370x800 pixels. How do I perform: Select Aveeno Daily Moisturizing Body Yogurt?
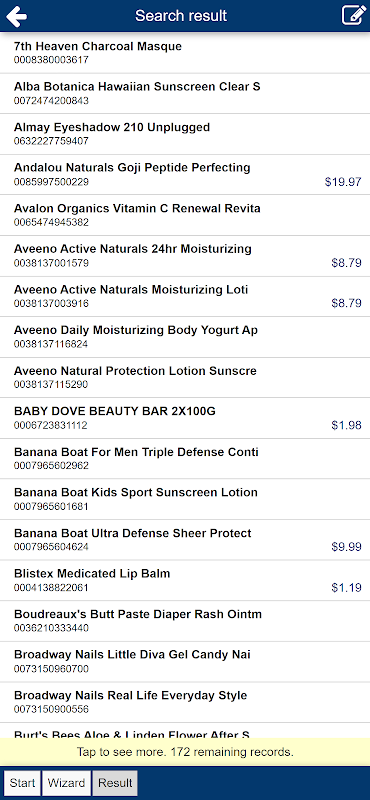185,337
